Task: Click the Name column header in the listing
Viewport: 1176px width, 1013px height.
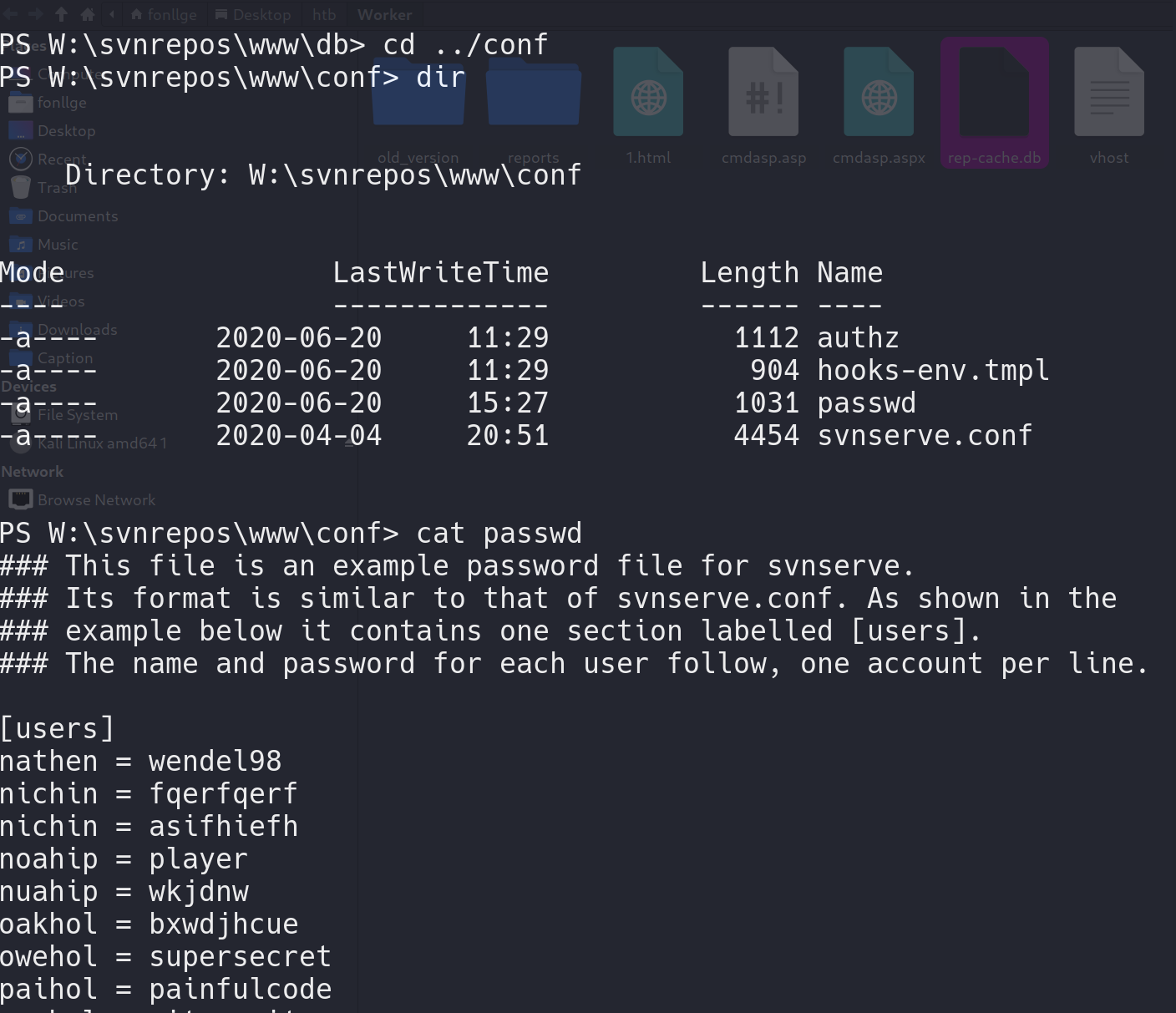Action: click(x=849, y=272)
